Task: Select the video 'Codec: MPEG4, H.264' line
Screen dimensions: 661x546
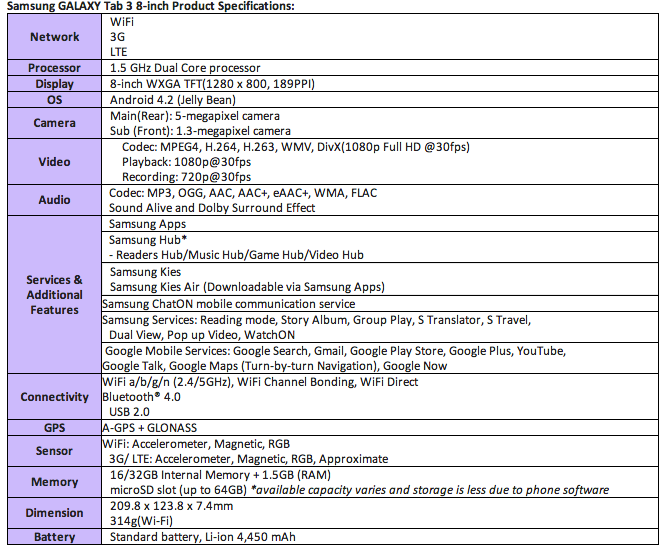Action: [296, 147]
